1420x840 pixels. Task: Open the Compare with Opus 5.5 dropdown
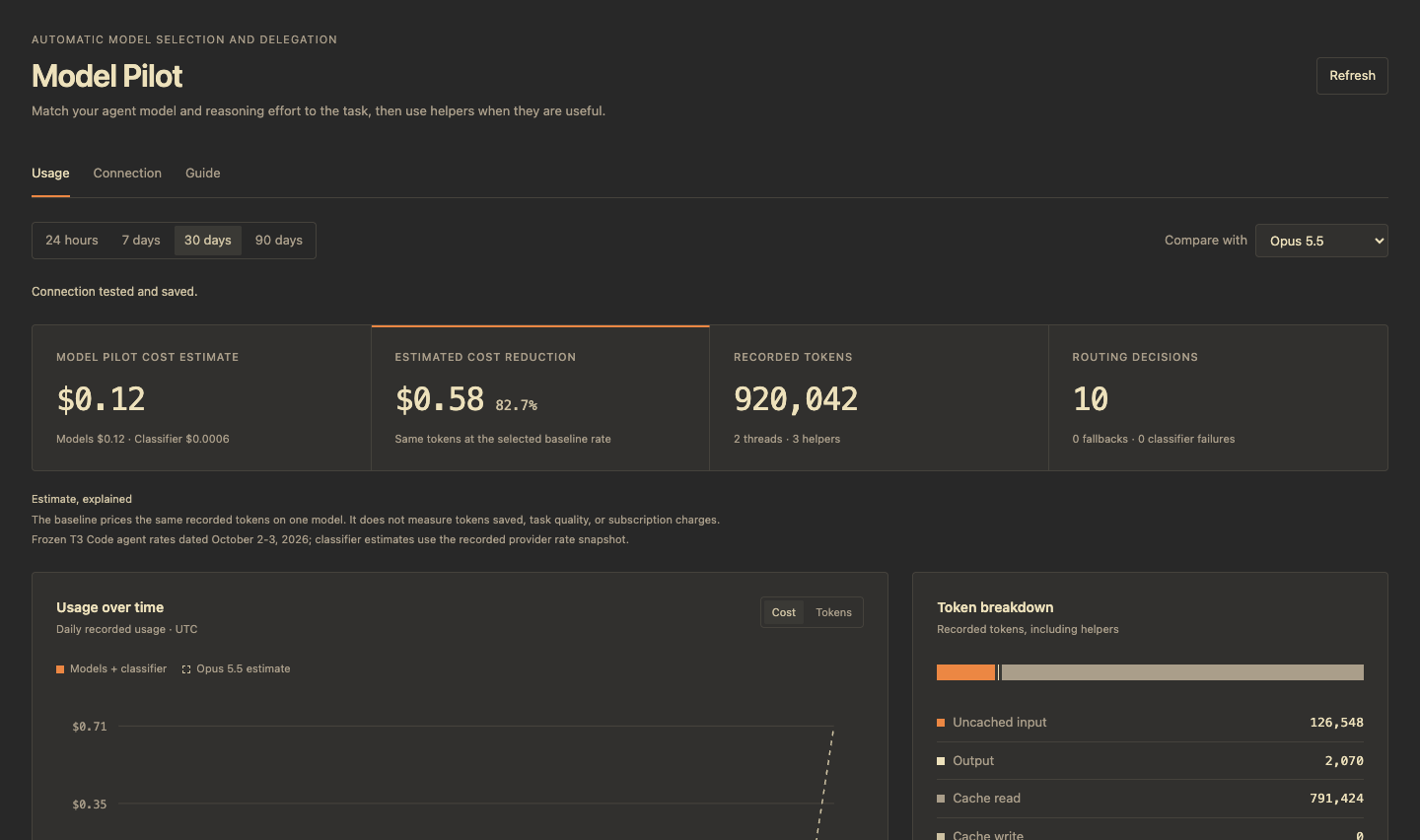(1321, 241)
